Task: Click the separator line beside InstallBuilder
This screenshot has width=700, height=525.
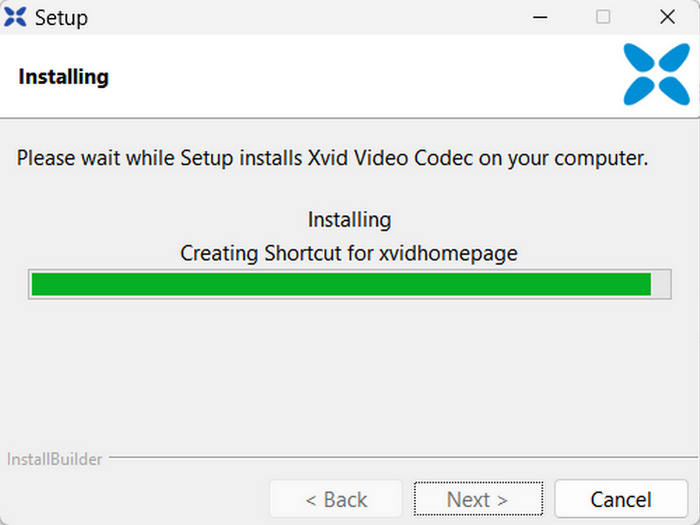Action: [x=400, y=459]
